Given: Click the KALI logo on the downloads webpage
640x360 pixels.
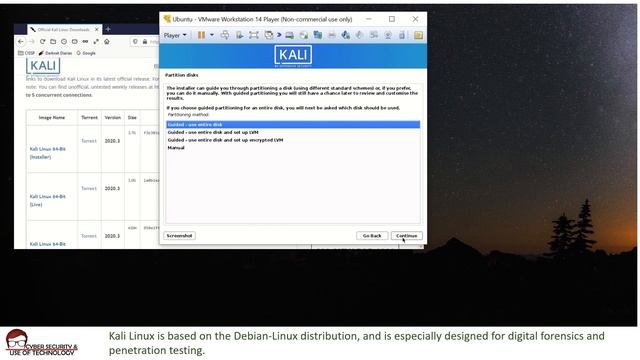Looking at the screenshot, I should 43,66.
